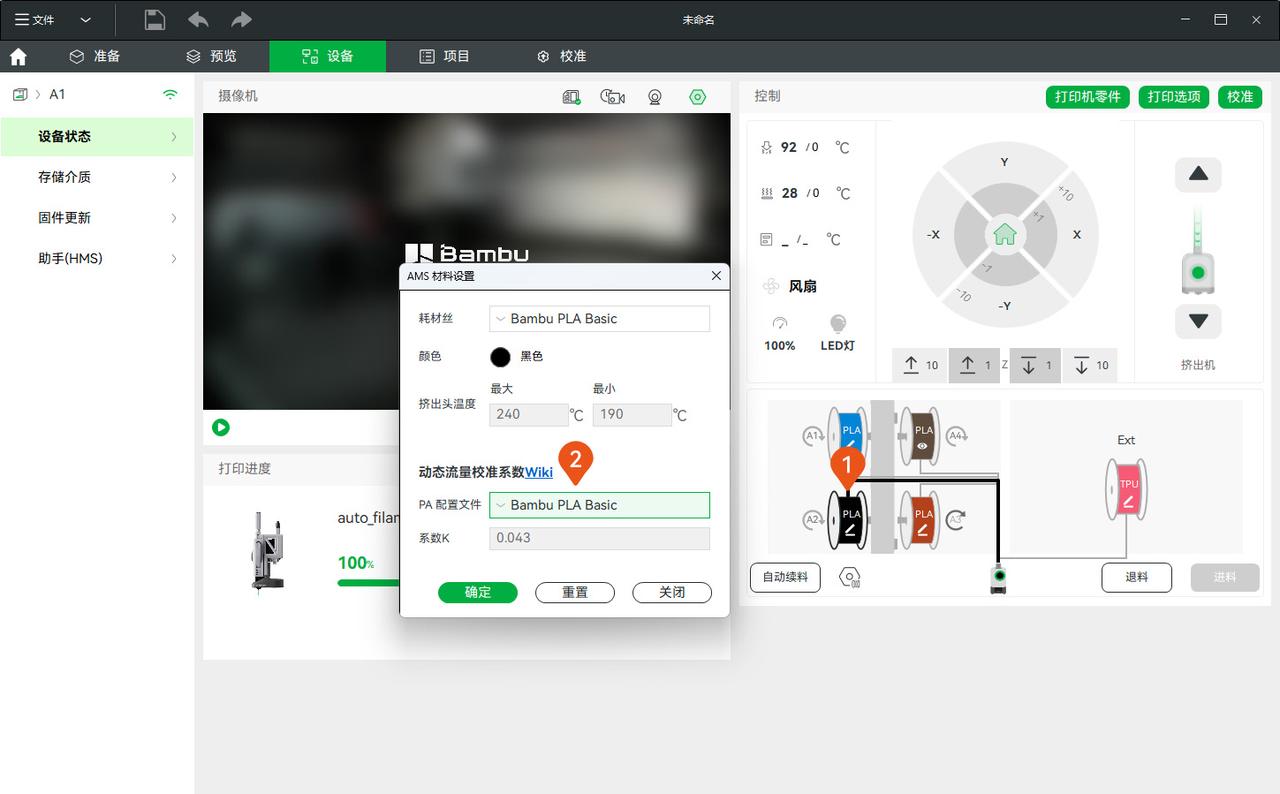Click the 退料 unload button
The width and height of the screenshot is (1280, 794).
(1136, 577)
